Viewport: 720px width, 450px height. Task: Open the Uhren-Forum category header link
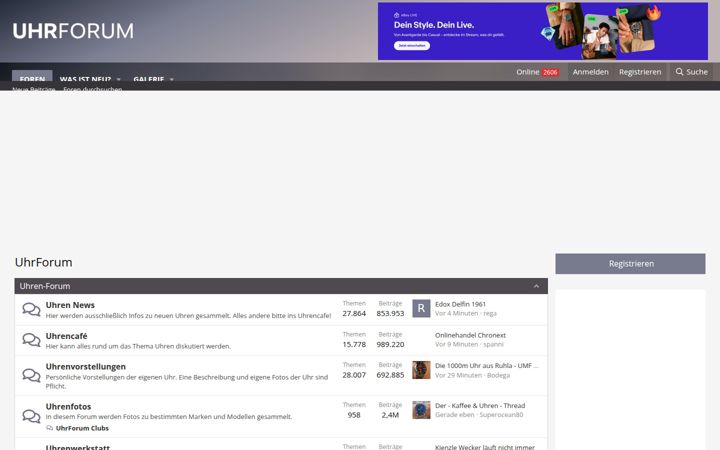[x=45, y=286]
